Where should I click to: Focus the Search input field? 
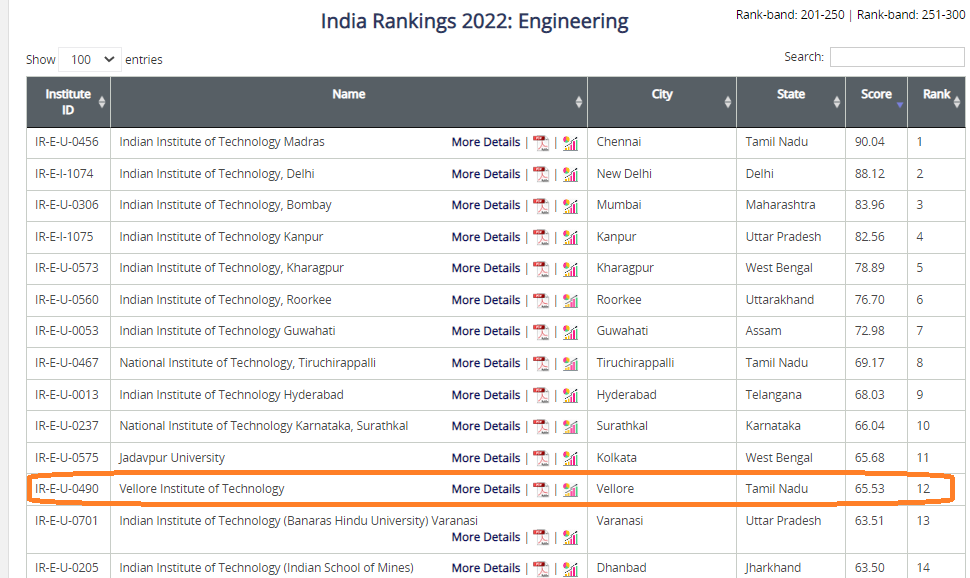click(897, 57)
